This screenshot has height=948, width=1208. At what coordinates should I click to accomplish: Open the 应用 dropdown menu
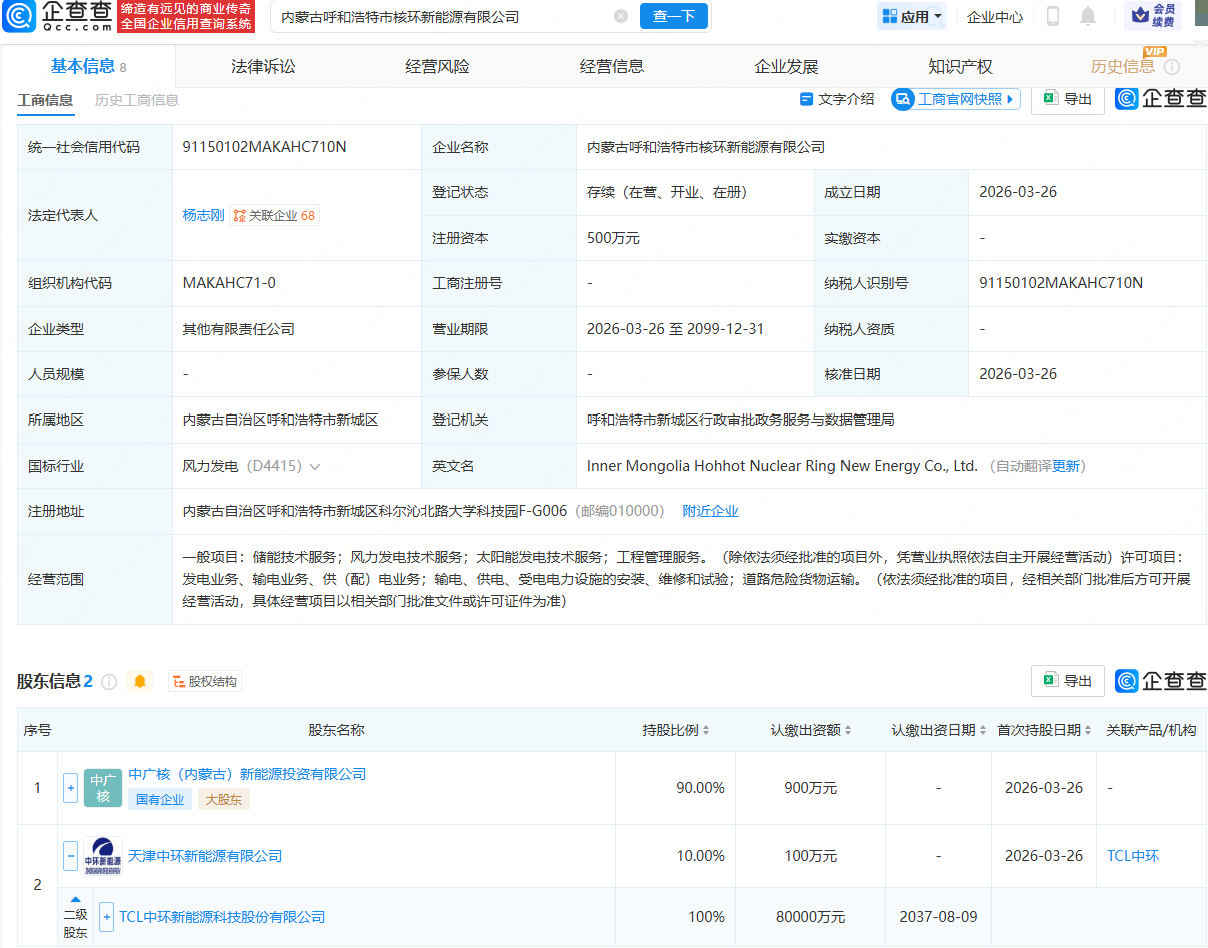(x=911, y=17)
